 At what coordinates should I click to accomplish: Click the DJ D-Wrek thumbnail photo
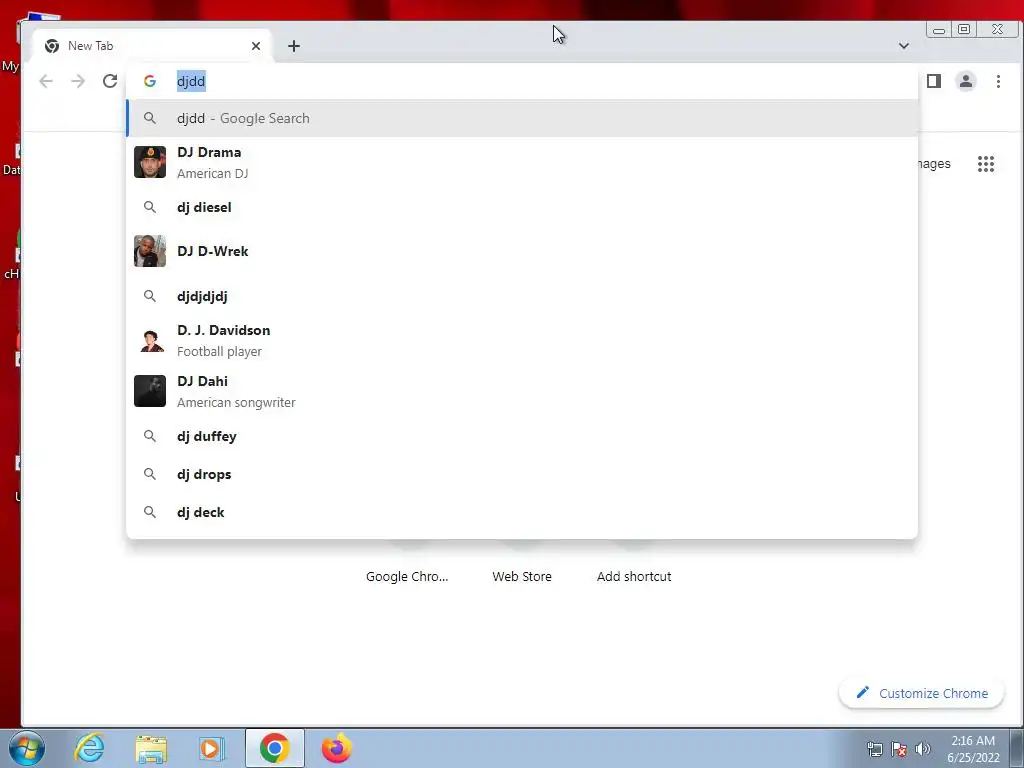click(150, 251)
